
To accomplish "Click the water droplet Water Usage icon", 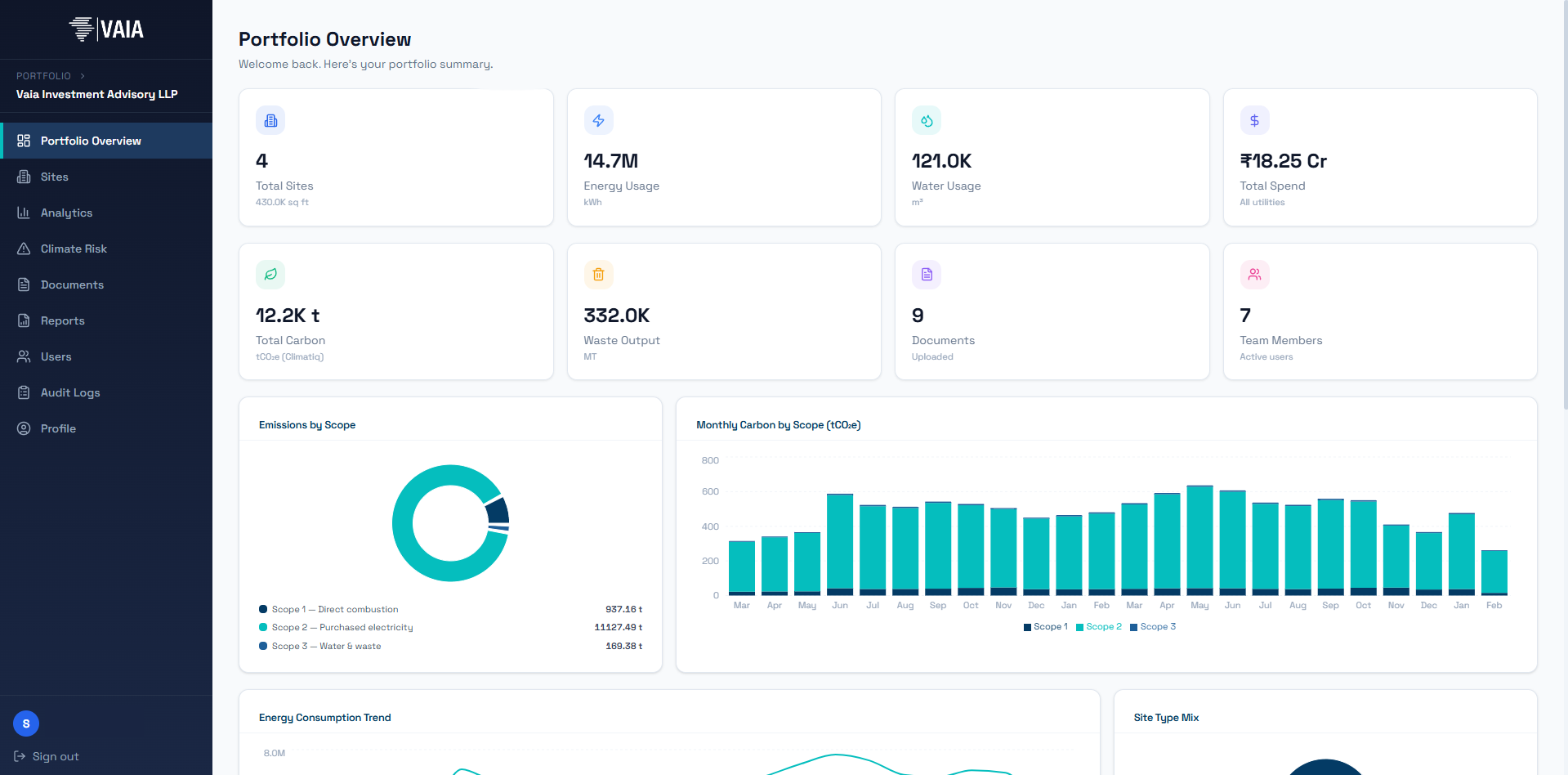I will click(x=927, y=120).
